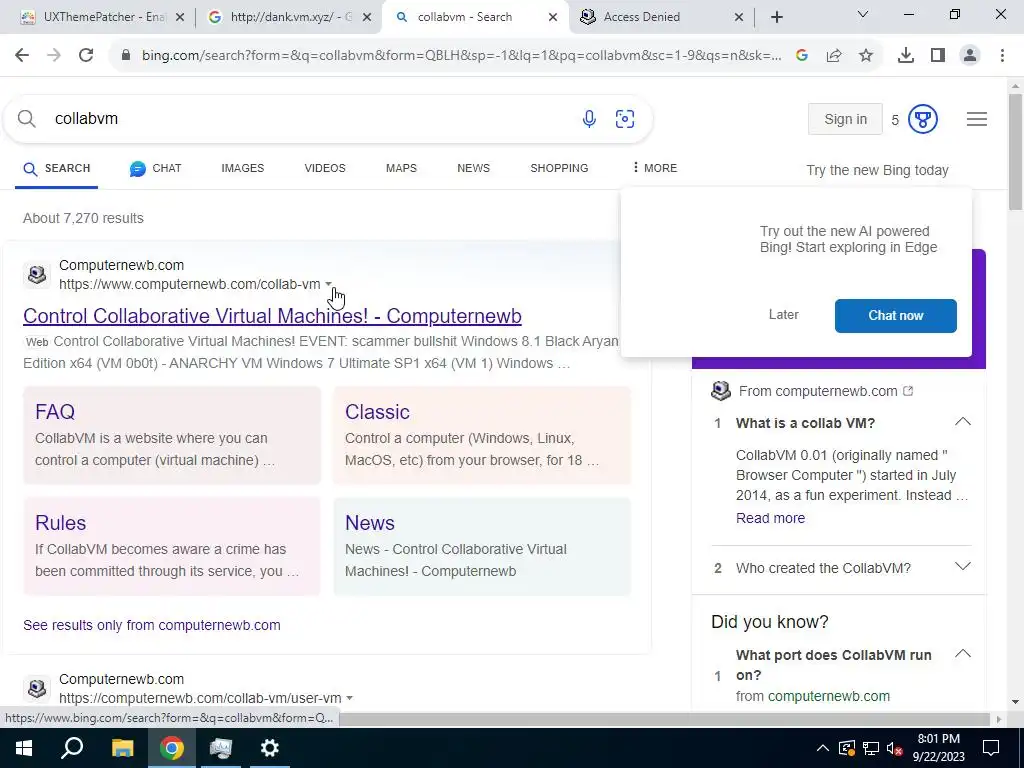The image size is (1024, 768).
Task: Click the Bing search magnifier icon
Action: [x=27, y=119]
